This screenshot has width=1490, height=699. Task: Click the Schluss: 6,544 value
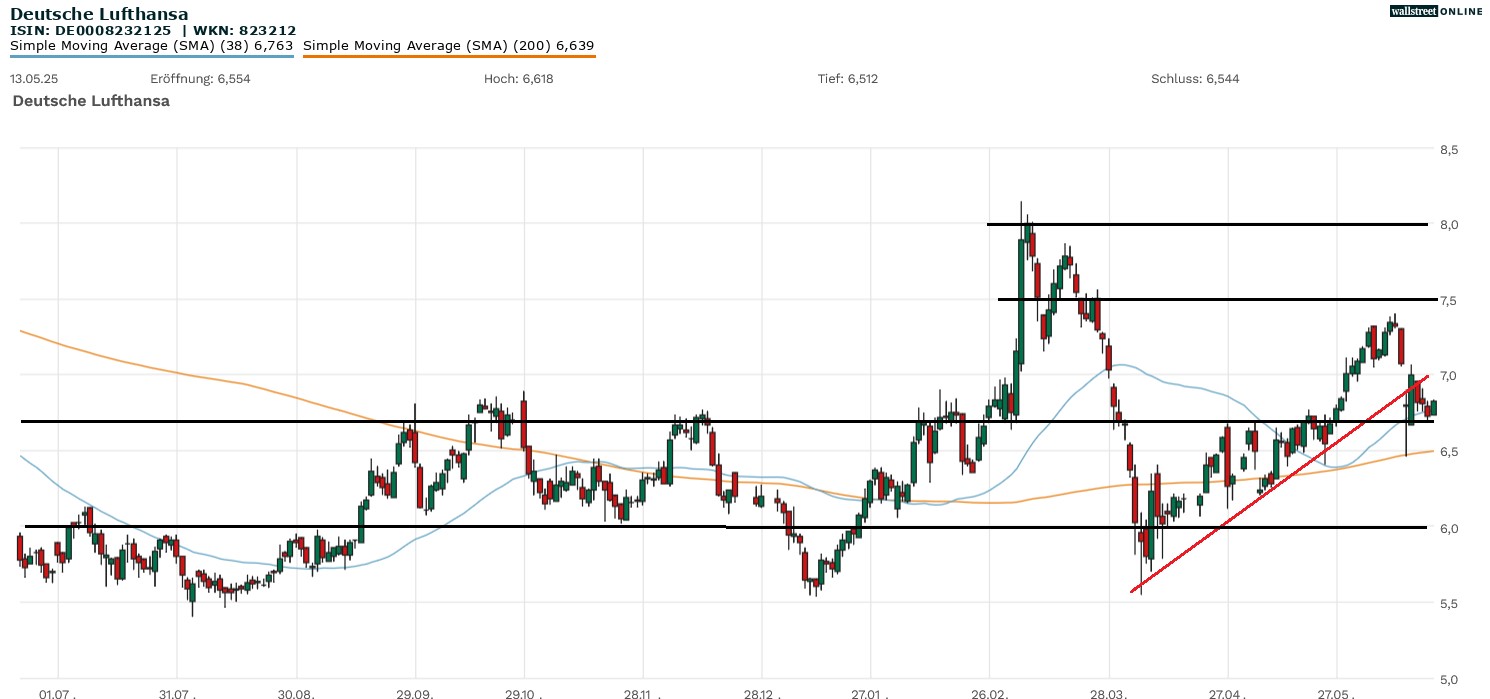click(1195, 78)
